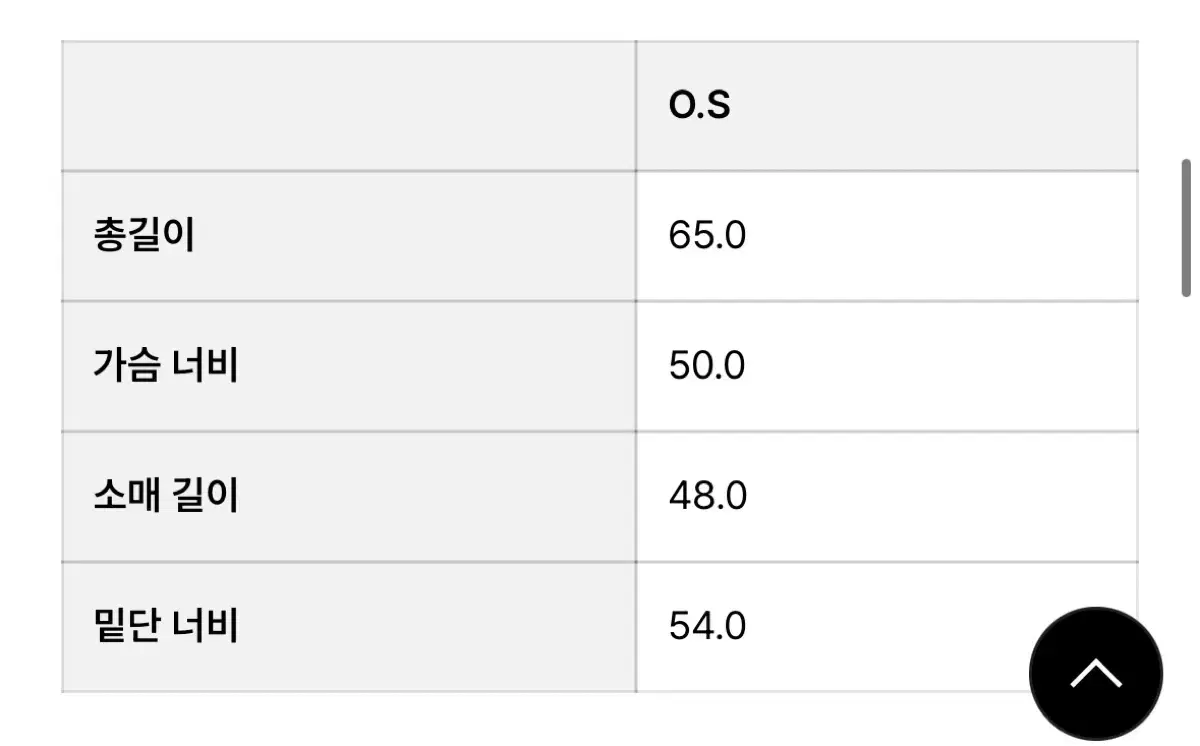Viewport: 1200px width, 746px height.
Task: Click blank white area above the size table
Action: tap(600, 19)
